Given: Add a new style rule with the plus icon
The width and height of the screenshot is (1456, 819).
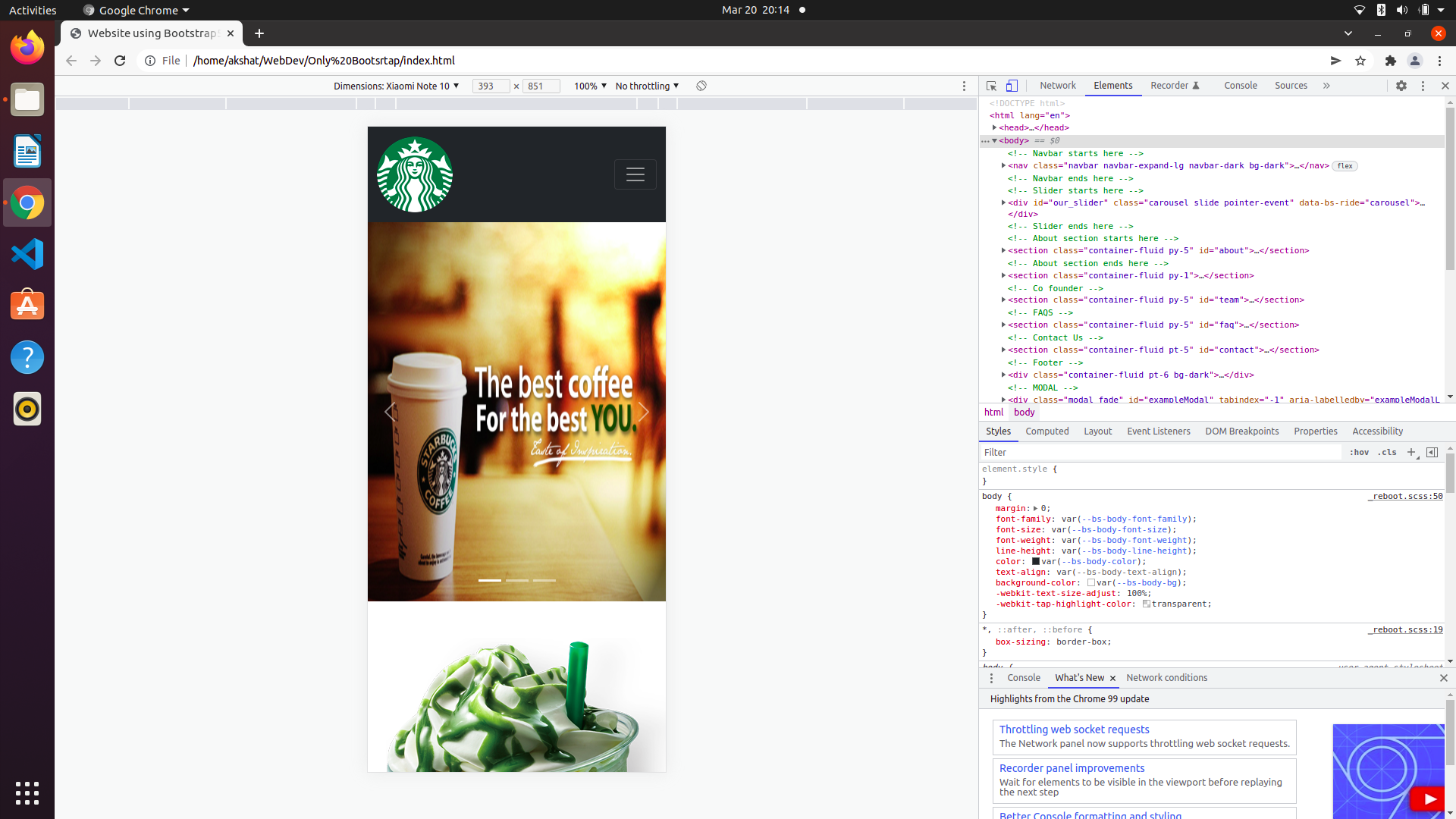Looking at the screenshot, I should pos(1411,452).
